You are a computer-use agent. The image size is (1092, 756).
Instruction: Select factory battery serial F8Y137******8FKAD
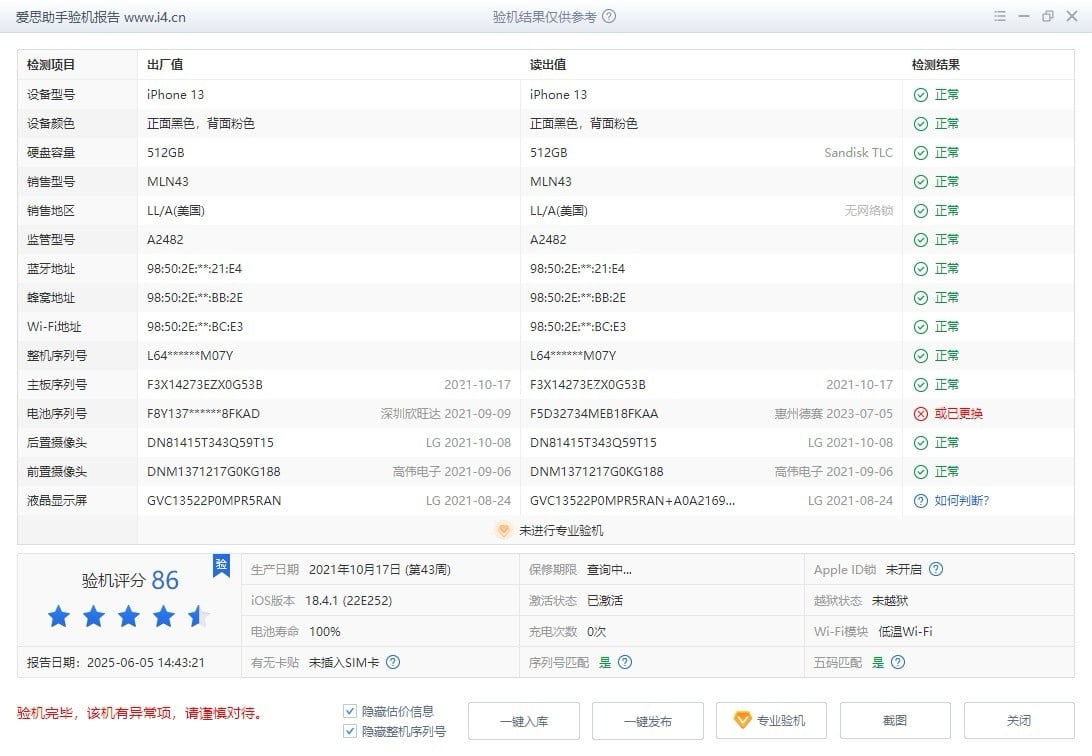[203, 414]
